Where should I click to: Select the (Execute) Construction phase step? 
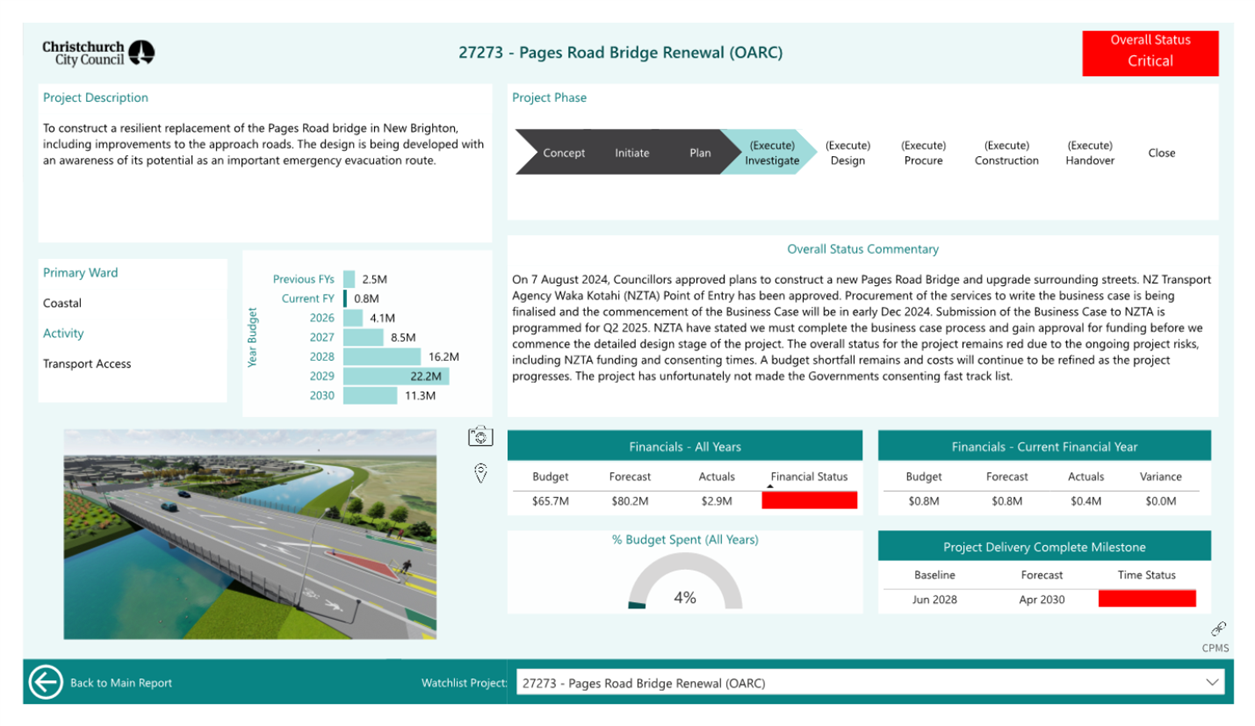[1007, 153]
